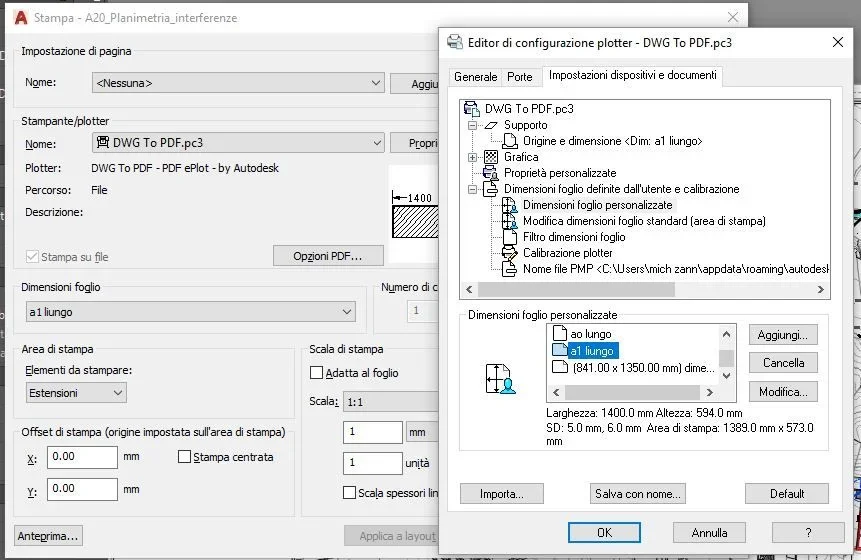
Task: Select 'Calibrazione plotter' tree row
Action: coord(567,253)
